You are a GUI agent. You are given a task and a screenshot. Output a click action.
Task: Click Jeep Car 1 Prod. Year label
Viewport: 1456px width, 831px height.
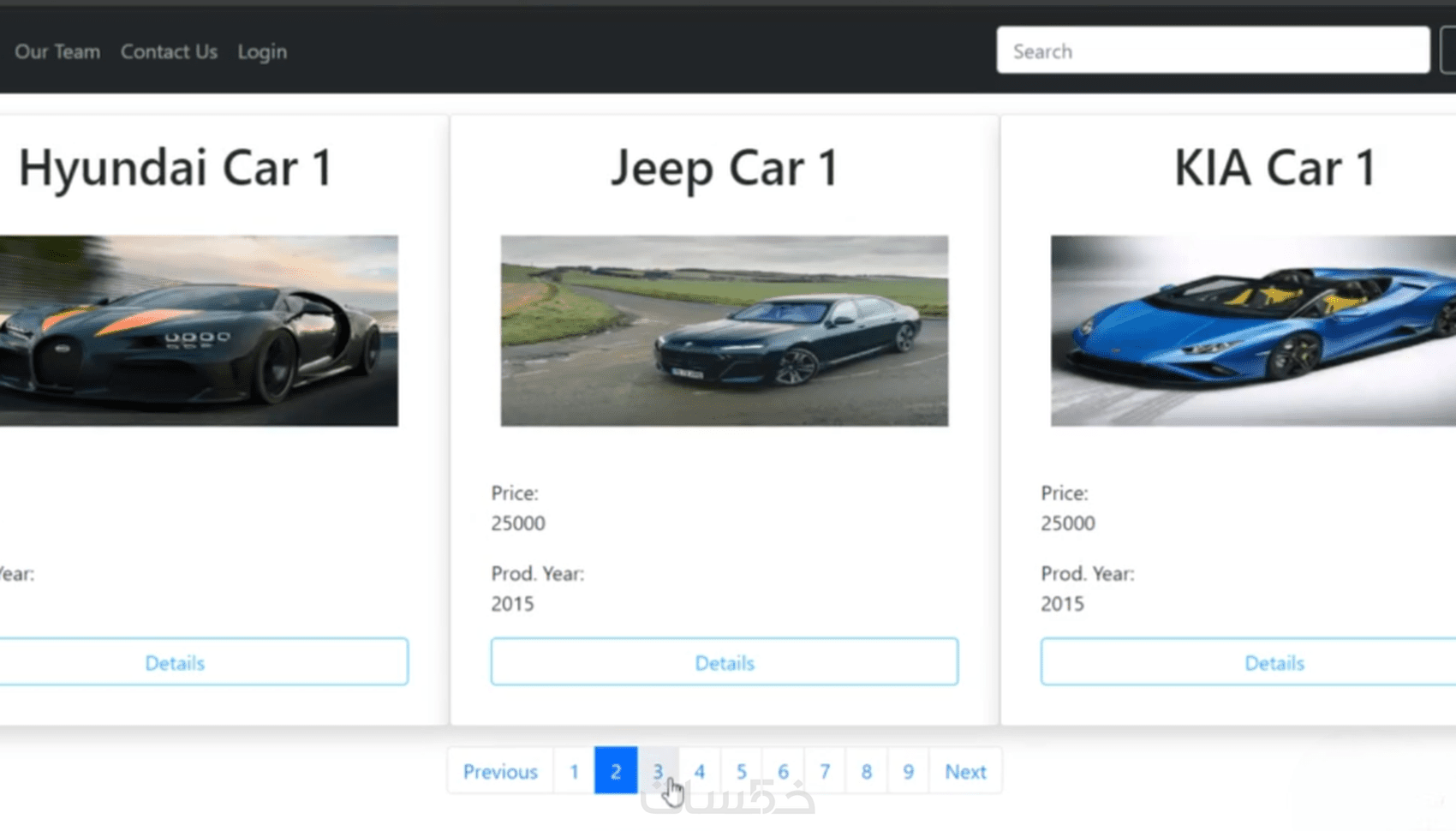coord(538,574)
